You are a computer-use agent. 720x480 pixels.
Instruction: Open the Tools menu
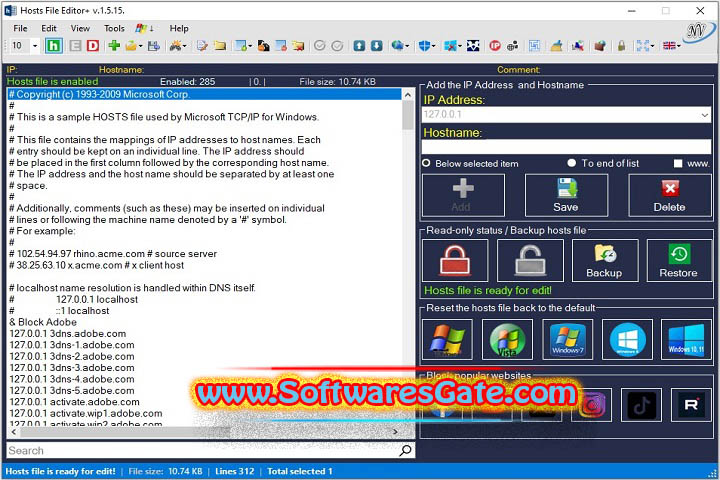pyautogui.click(x=114, y=28)
